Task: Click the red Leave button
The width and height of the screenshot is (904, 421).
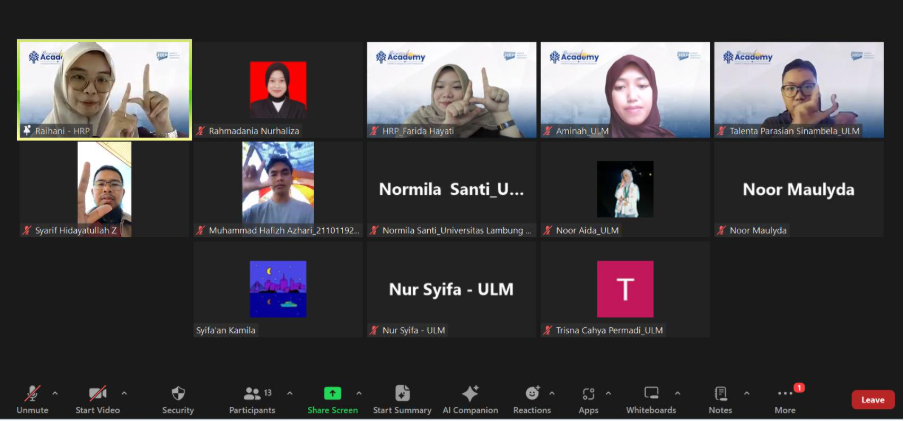Action: click(873, 400)
